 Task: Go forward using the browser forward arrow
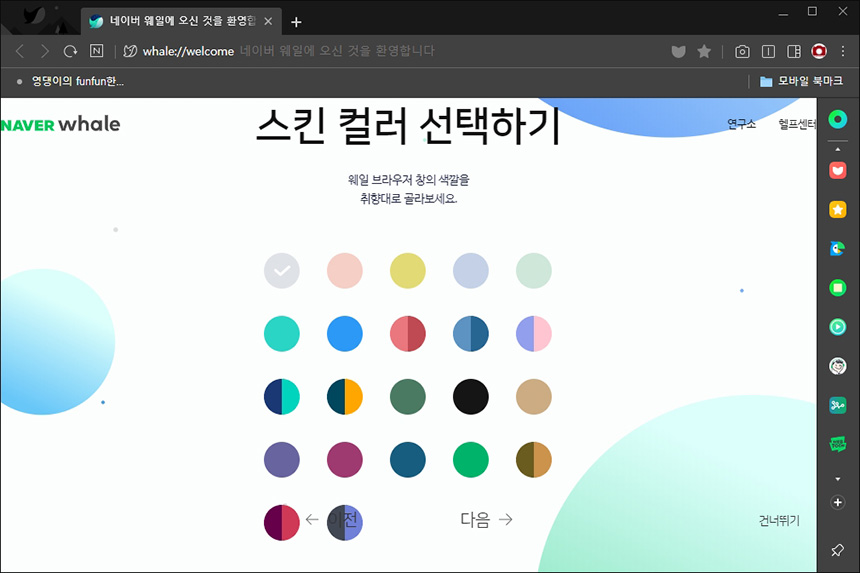tap(44, 52)
